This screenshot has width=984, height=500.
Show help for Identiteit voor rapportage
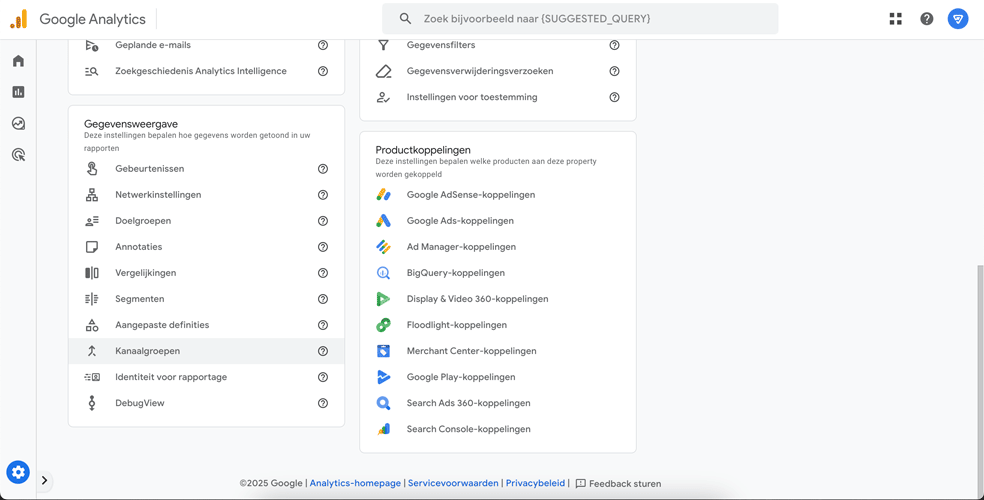[323, 377]
